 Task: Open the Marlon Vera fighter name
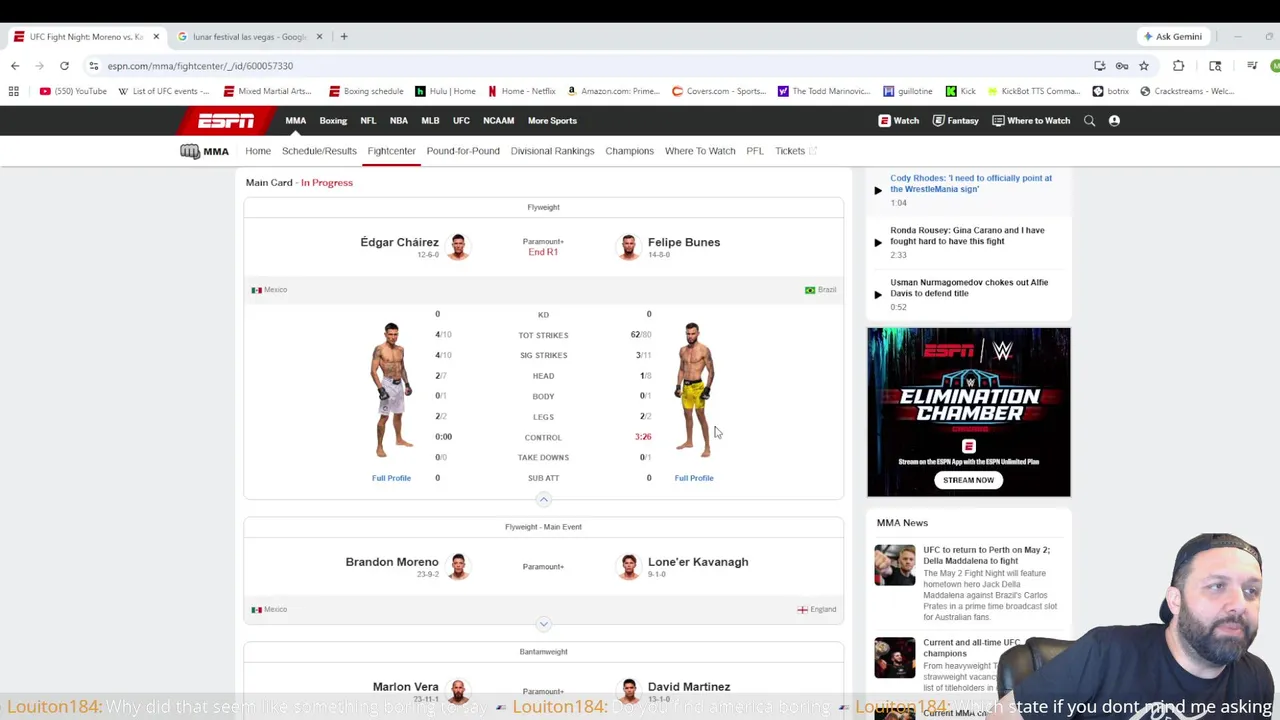406,687
